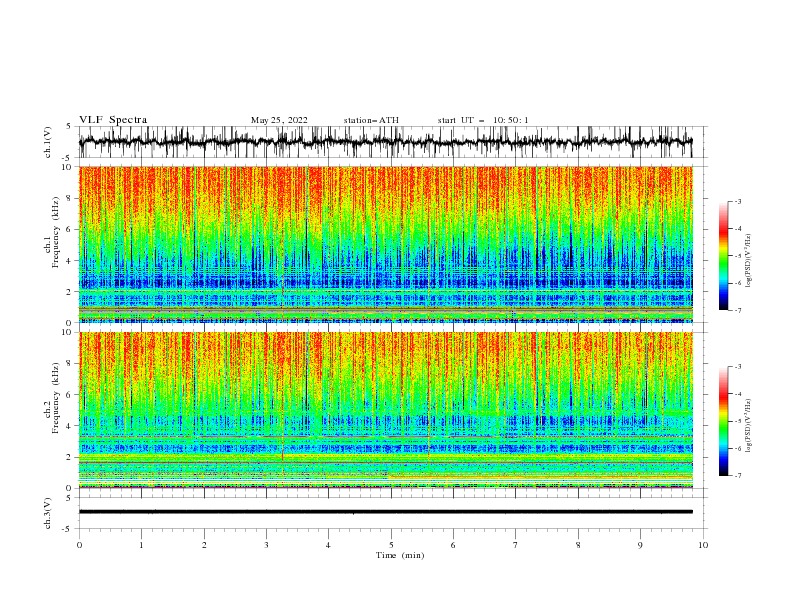The height and width of the screenshot is (612, 792).
Task: Click the ch.2 spectrogram panel
Action: pyautogui.click(x=386, y=410)
